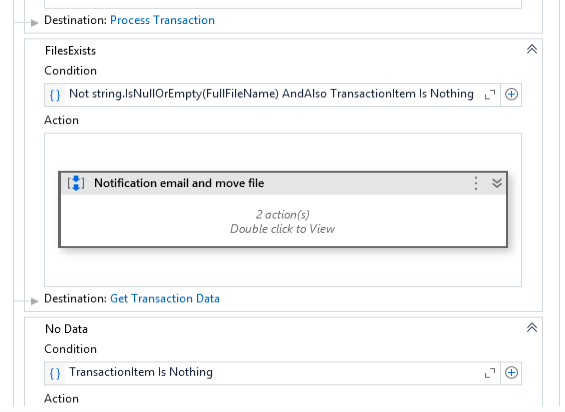
Task: Open options menu on Notification email sequence
Action: 476,183
